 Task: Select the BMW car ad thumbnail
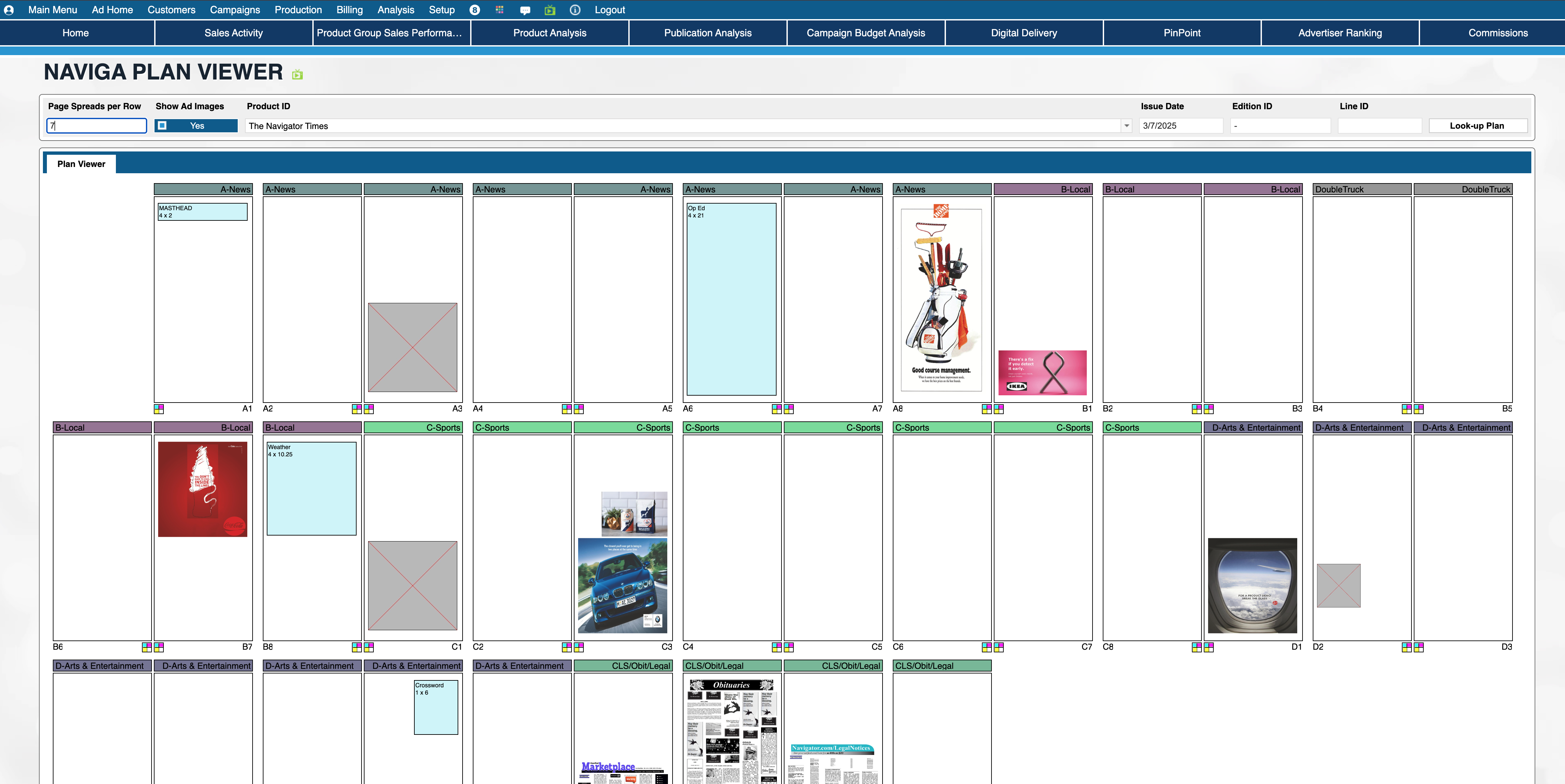coord(622,585)
